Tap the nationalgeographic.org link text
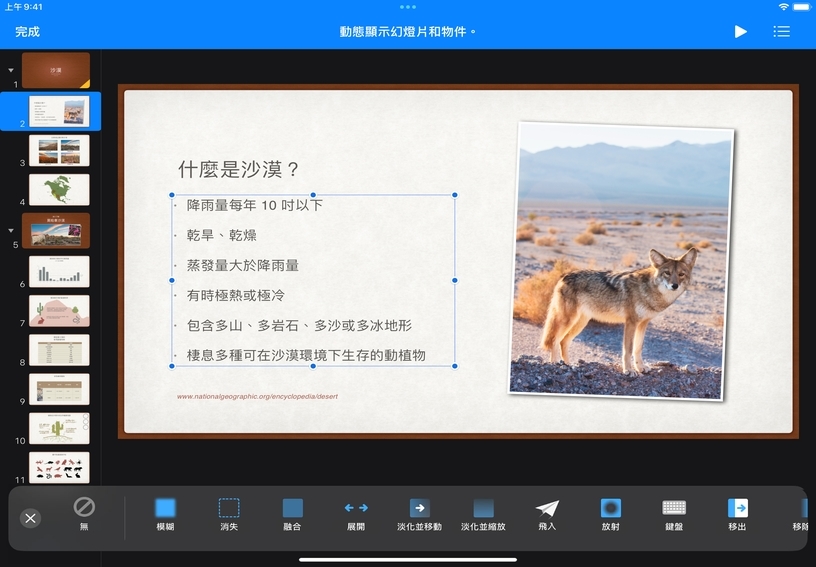Viewport: 816px width, 567px height. (x=257, y=396)
